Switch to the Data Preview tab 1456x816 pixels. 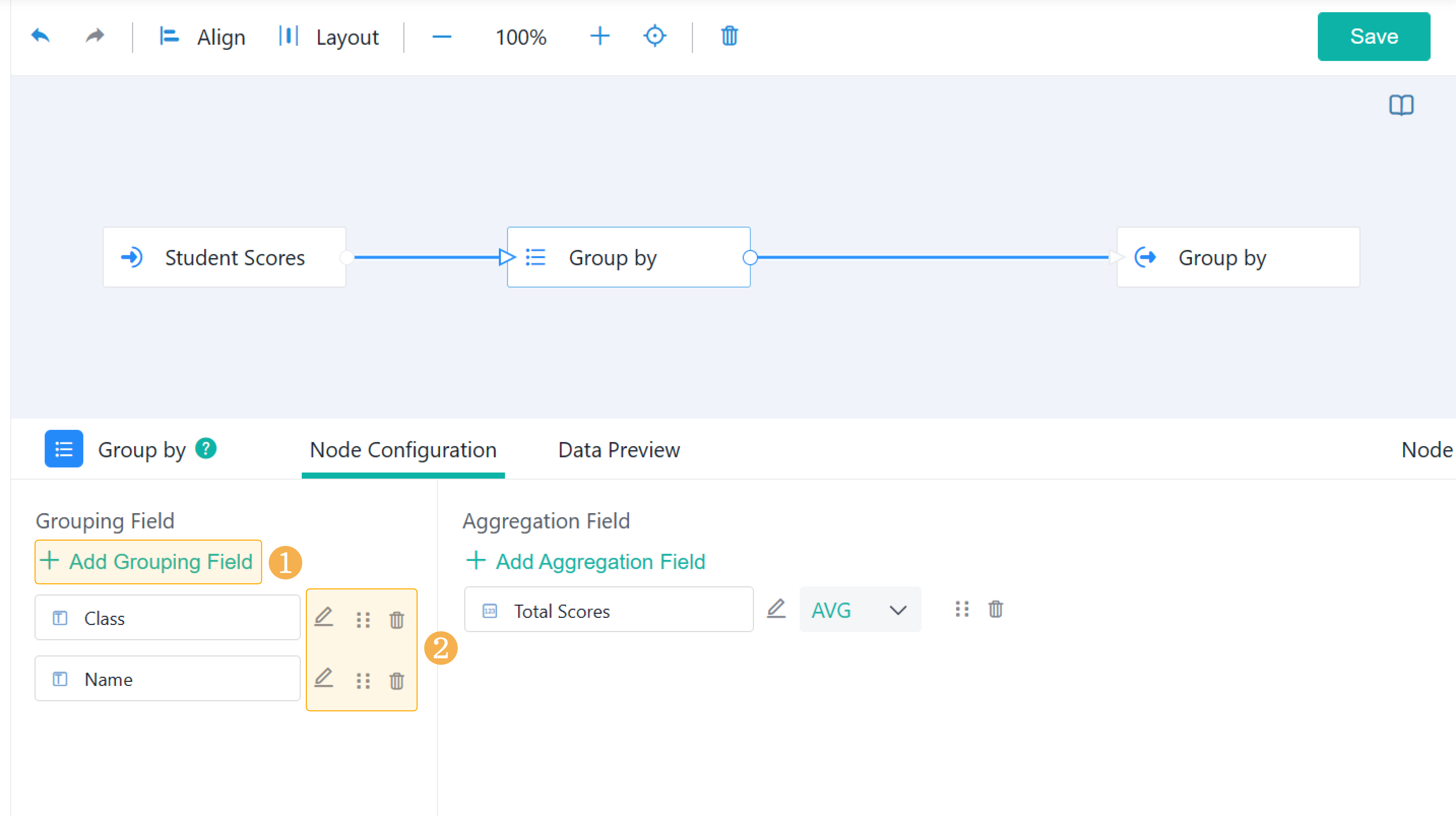(x=618, y=450)
